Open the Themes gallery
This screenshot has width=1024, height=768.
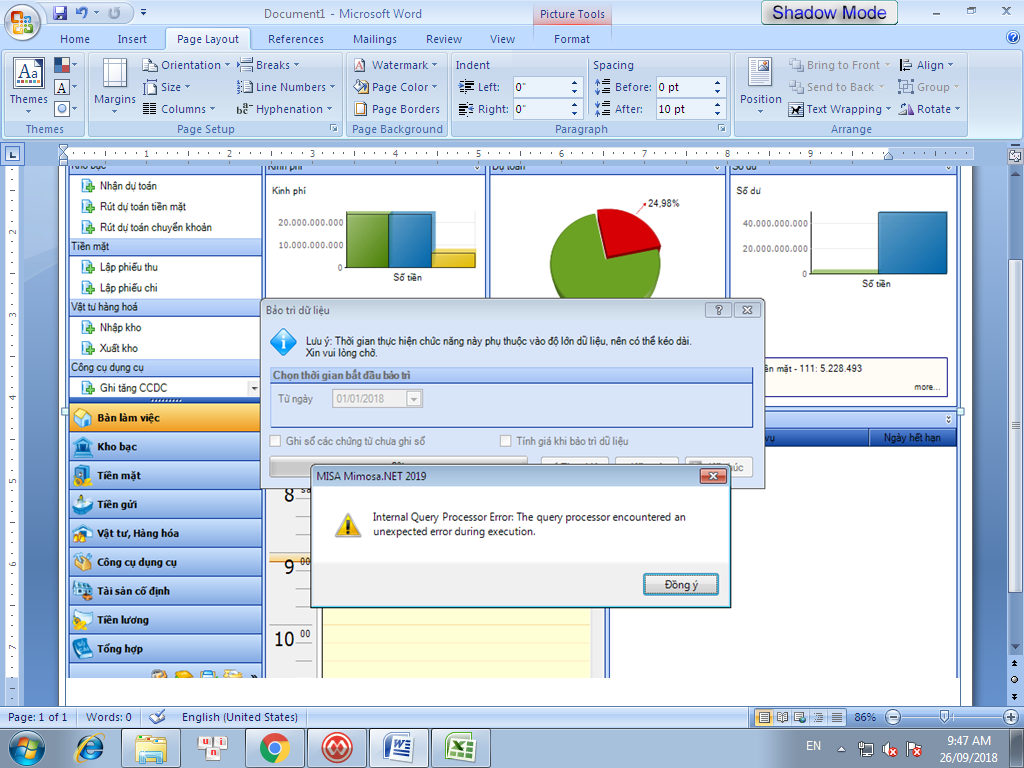[28, 86]
